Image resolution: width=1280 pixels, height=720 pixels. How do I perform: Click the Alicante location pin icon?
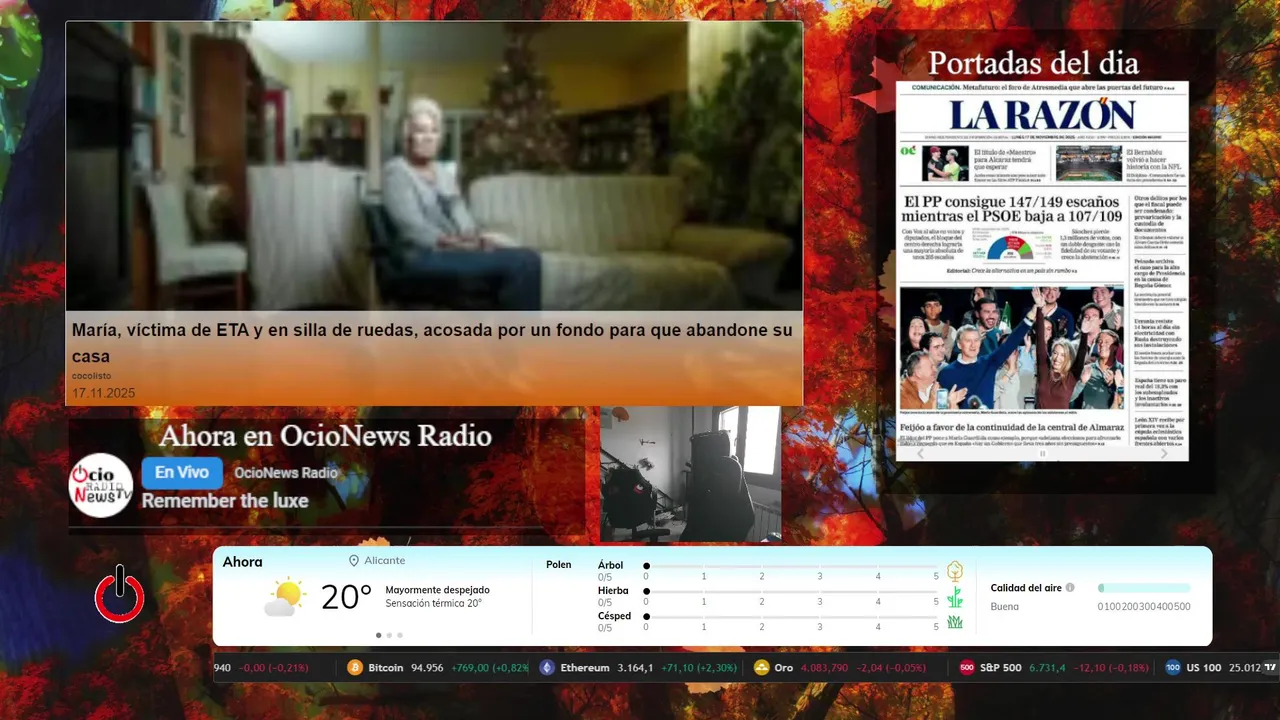[354, 561]
